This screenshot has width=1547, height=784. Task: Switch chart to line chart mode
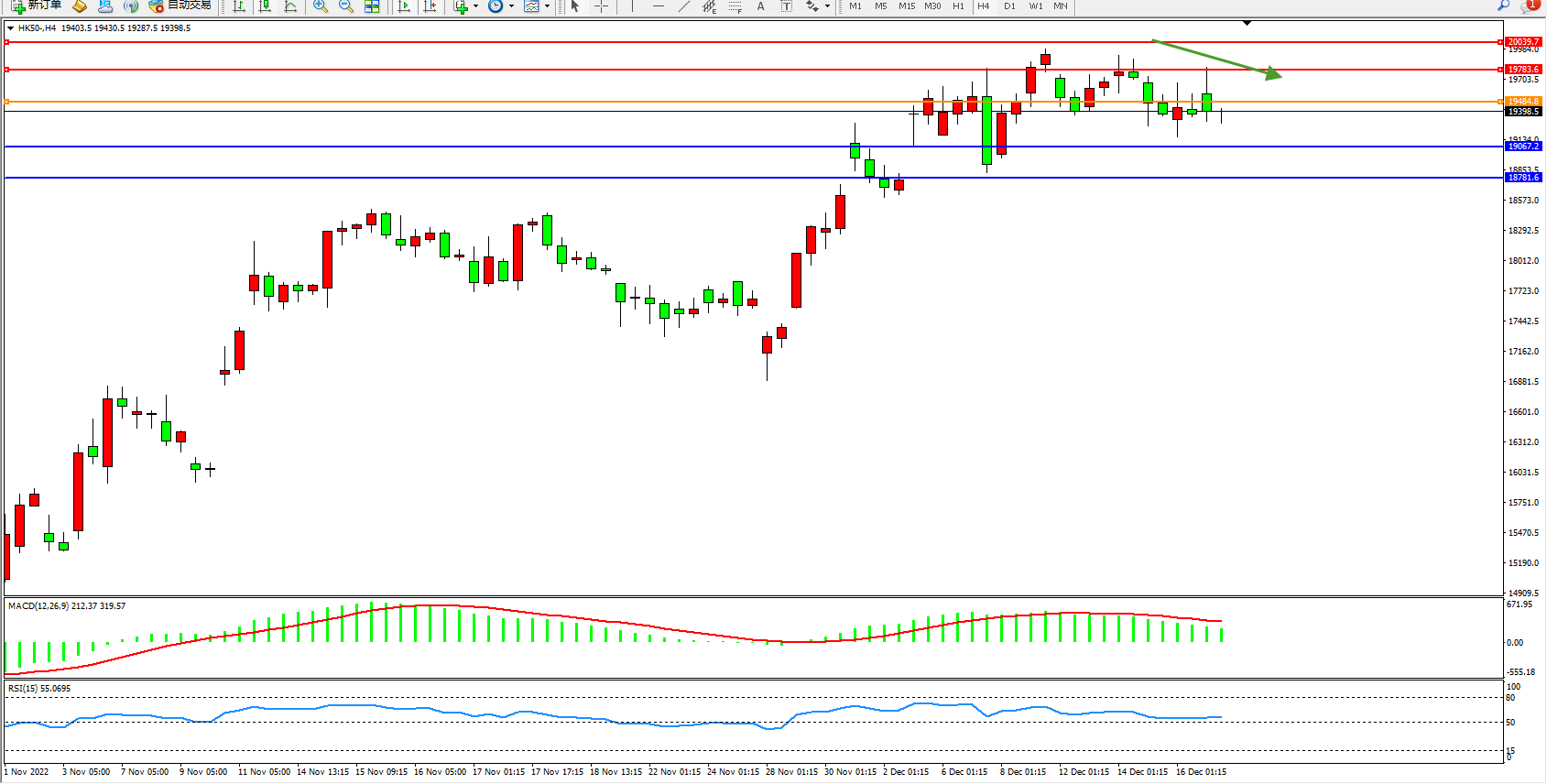point(290,6)
